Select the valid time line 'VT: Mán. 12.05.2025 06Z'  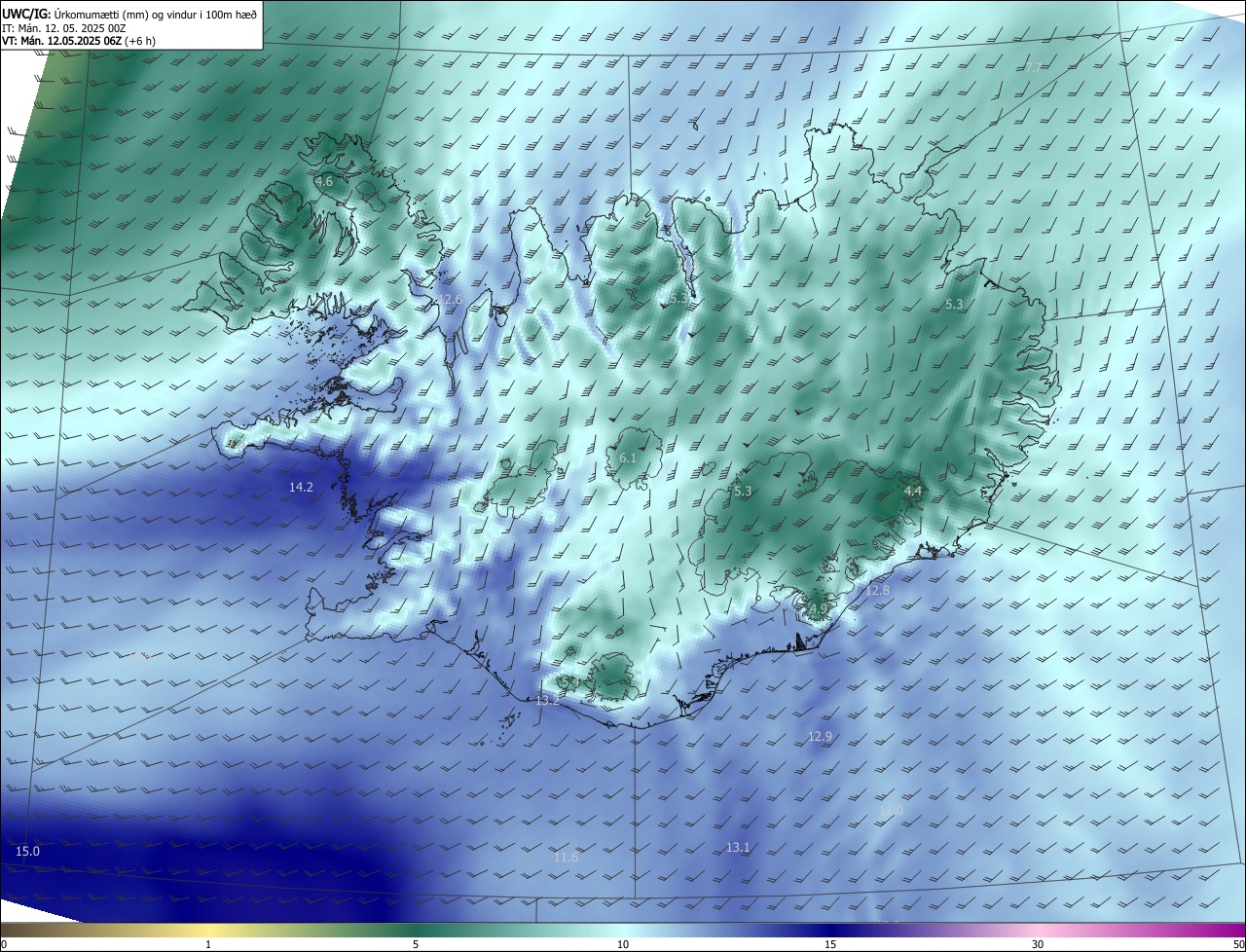pyautogui.click(x=61, y=41)
